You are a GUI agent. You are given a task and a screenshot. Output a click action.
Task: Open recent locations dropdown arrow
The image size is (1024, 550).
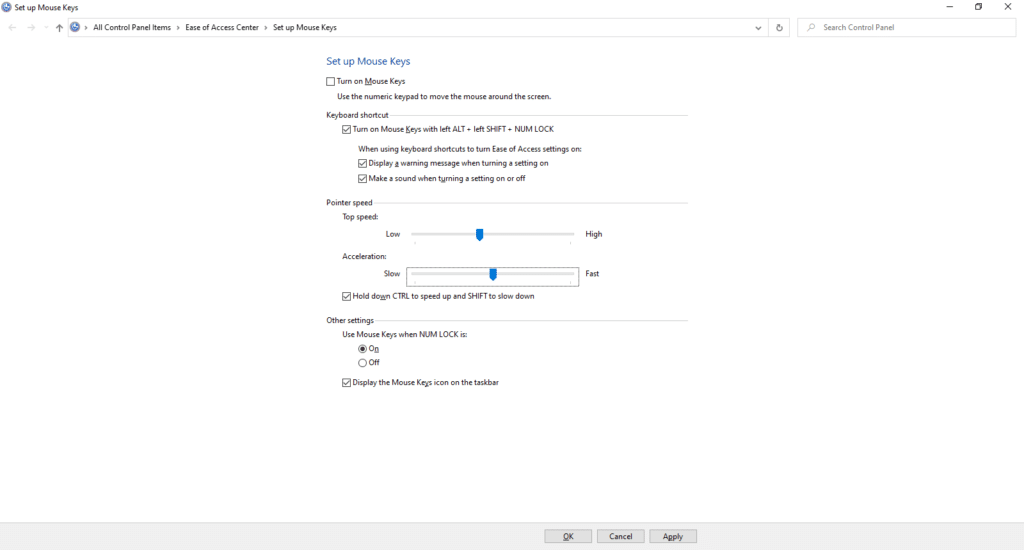pos(46,27)
